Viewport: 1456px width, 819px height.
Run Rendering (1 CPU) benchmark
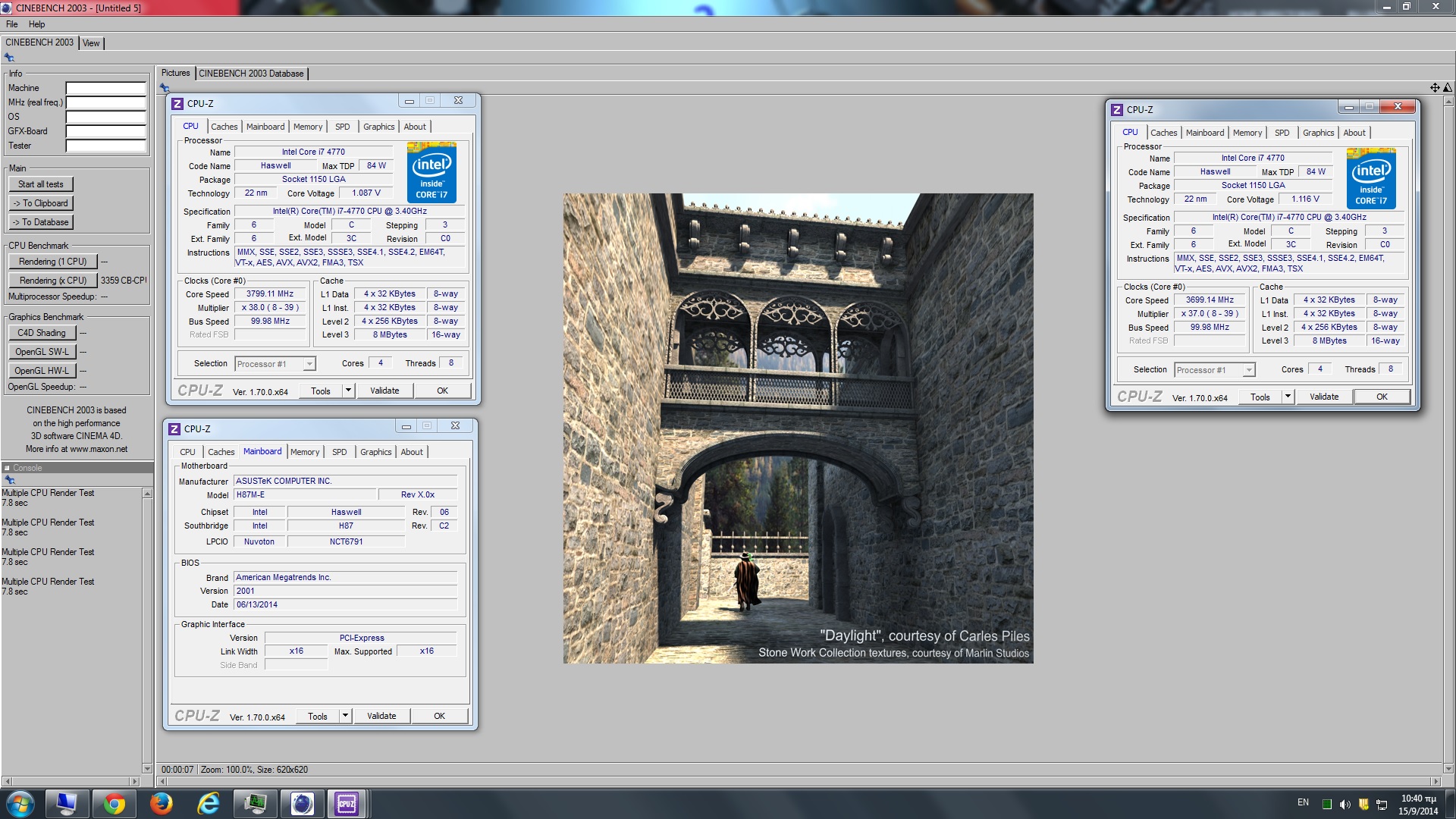[53, 262]
